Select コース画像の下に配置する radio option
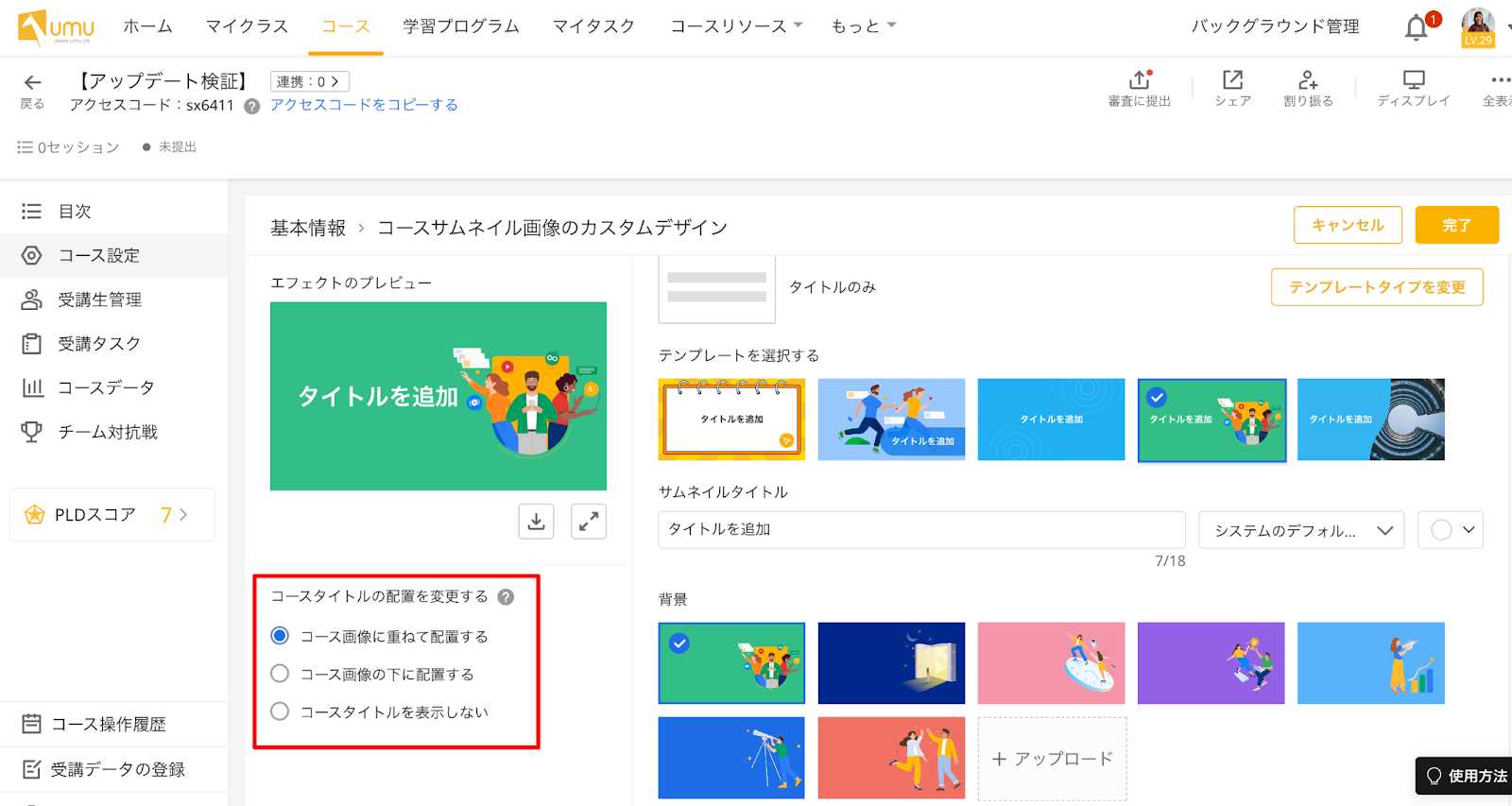 [280, 674]
